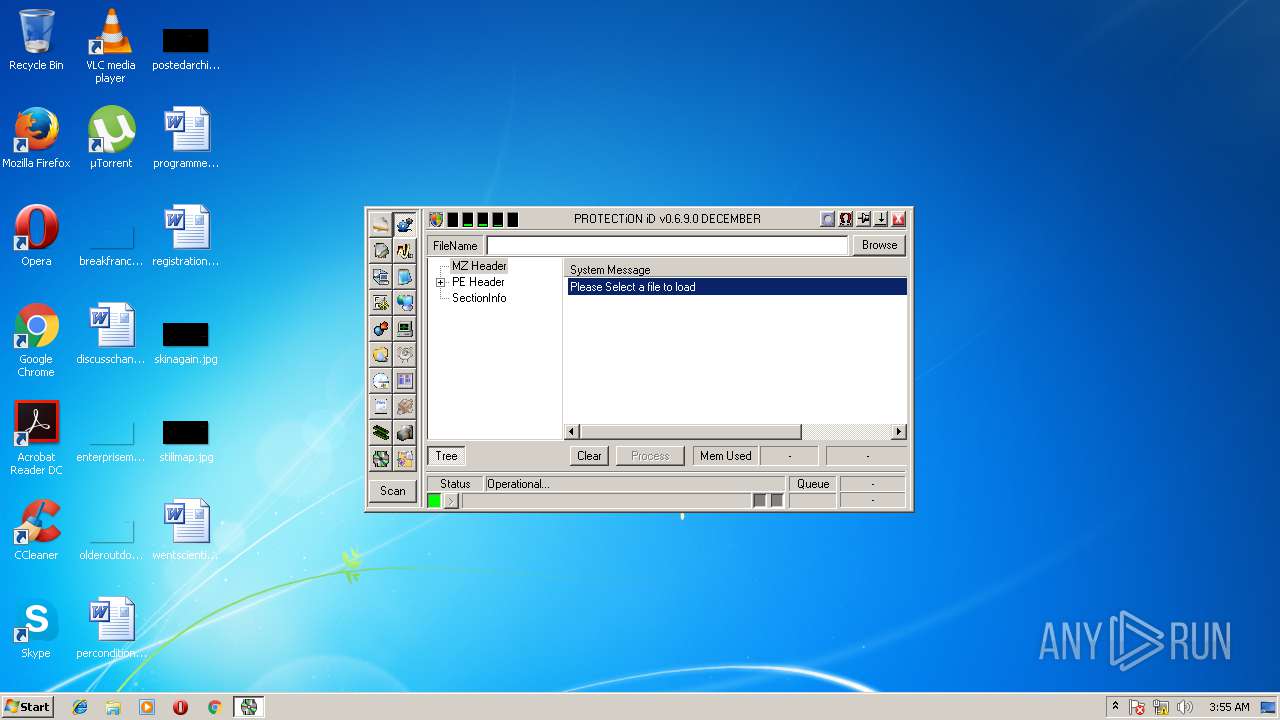Select the notepad sheet sidebar icon
This screenshot has height=720, width=1280.
click(381, 406)
